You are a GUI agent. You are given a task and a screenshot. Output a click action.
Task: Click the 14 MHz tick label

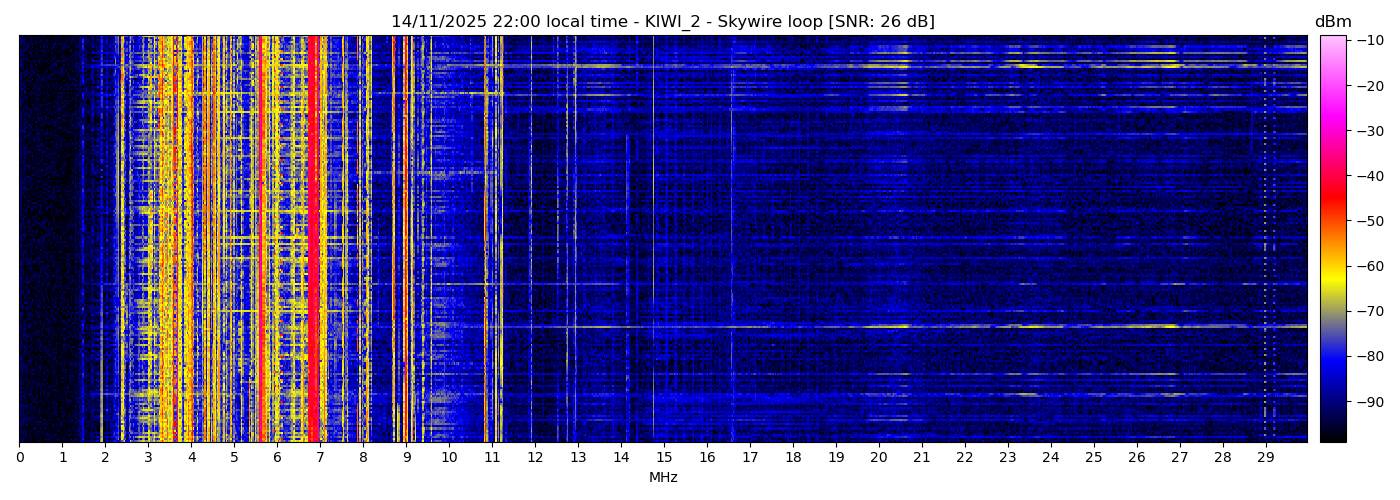(x=621, y=458)
